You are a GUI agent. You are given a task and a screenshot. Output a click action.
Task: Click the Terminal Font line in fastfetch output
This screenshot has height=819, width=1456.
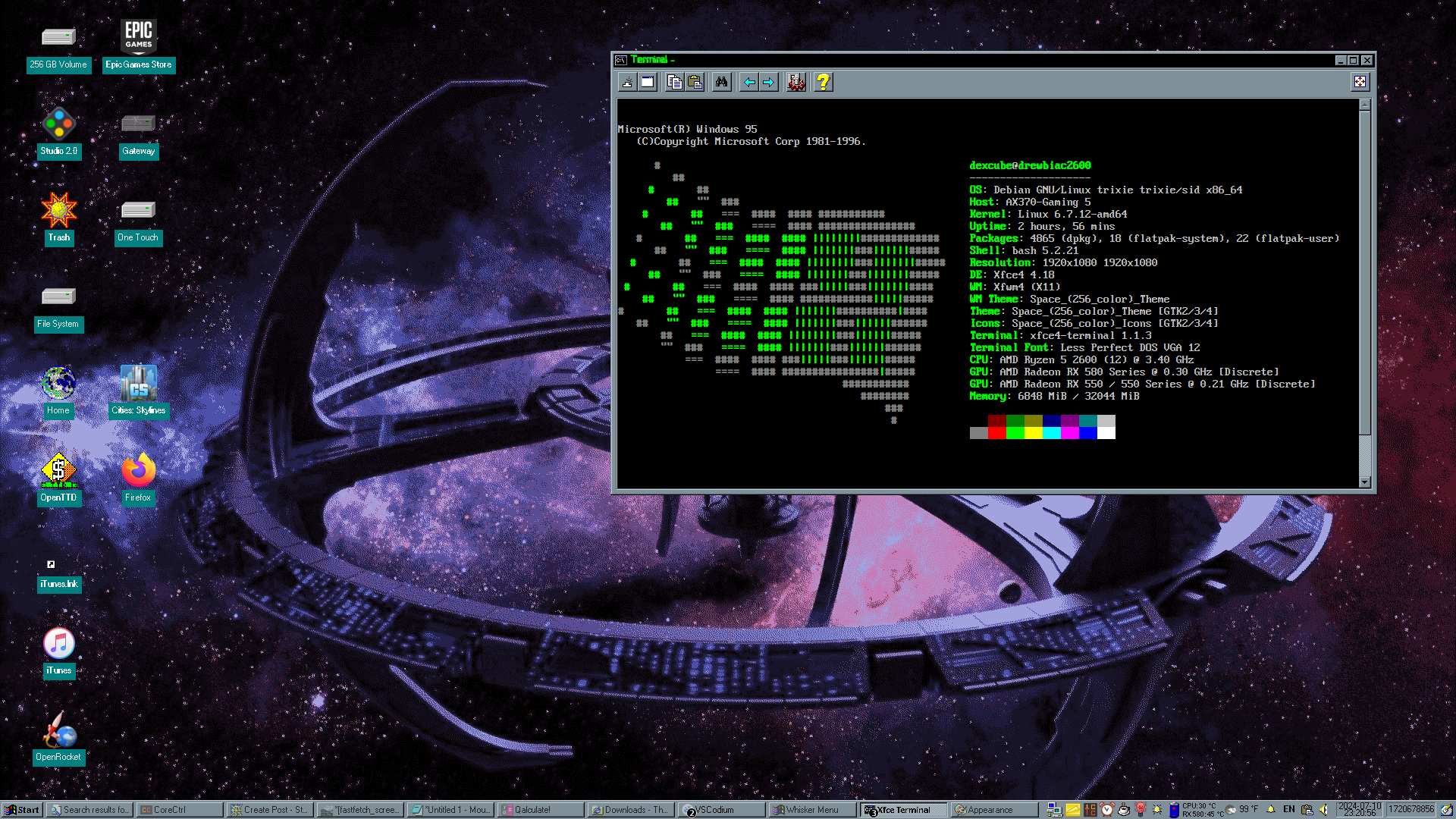point(1084,347)
